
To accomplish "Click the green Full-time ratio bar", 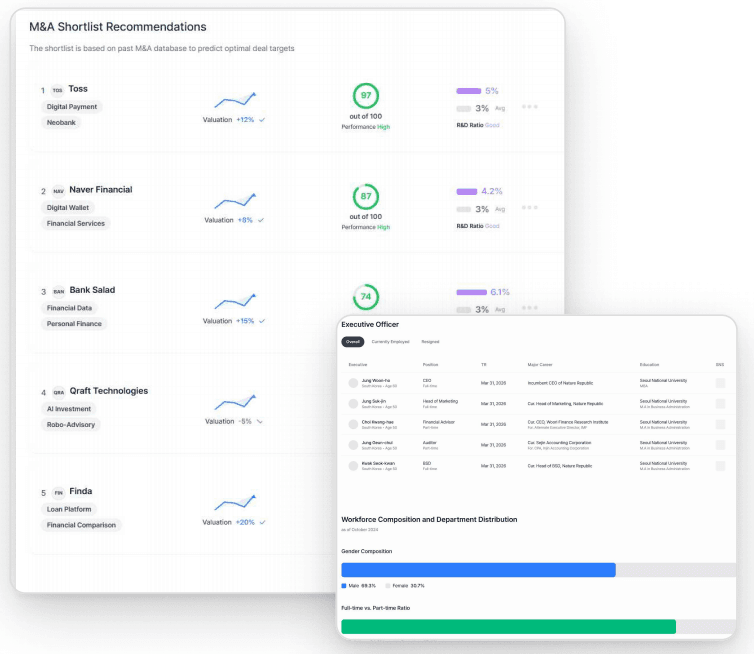I will pyautogui.click(x=509, y=627).
